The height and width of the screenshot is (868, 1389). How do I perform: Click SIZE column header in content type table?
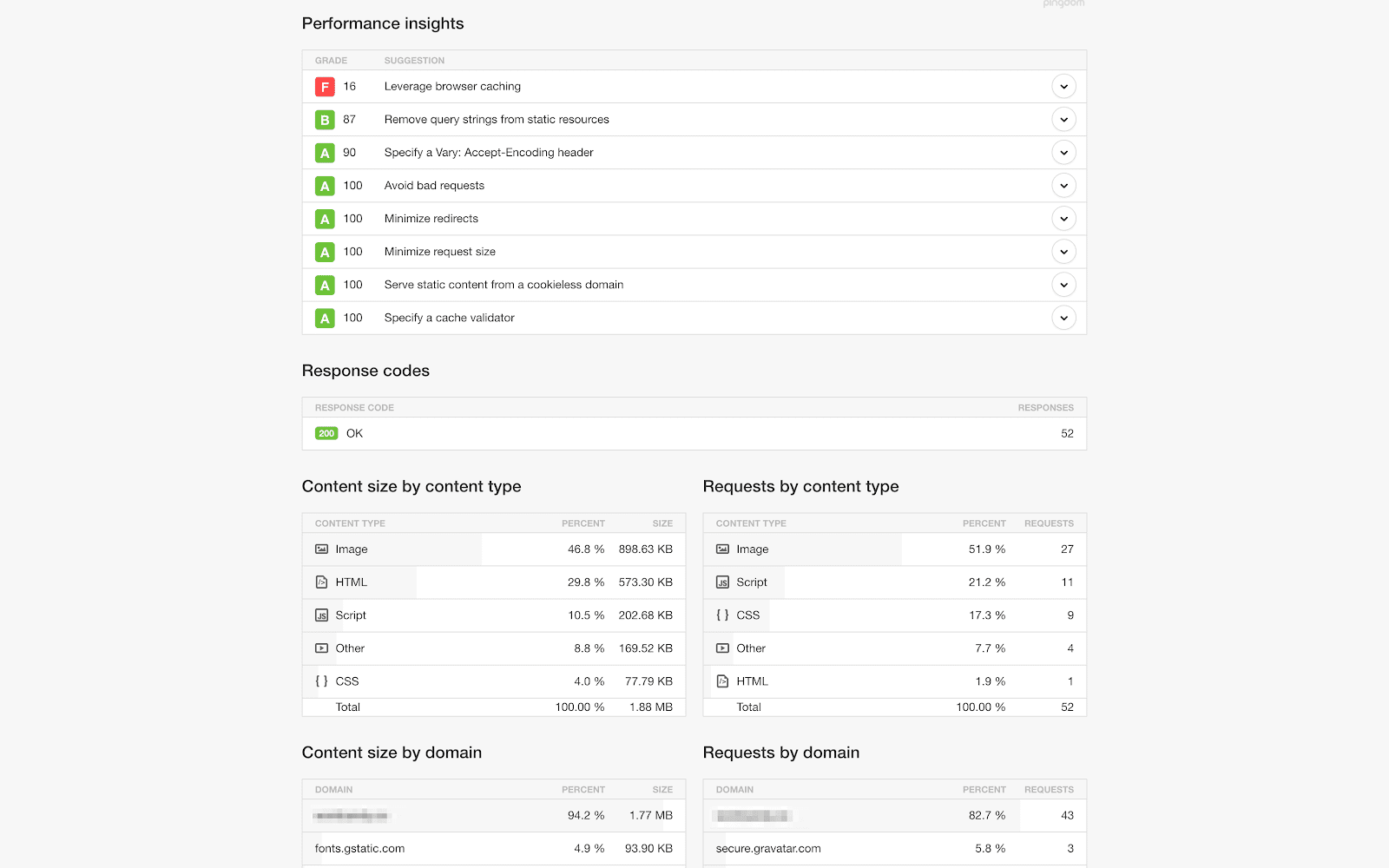pyautogui.click(x=662, y=523)
